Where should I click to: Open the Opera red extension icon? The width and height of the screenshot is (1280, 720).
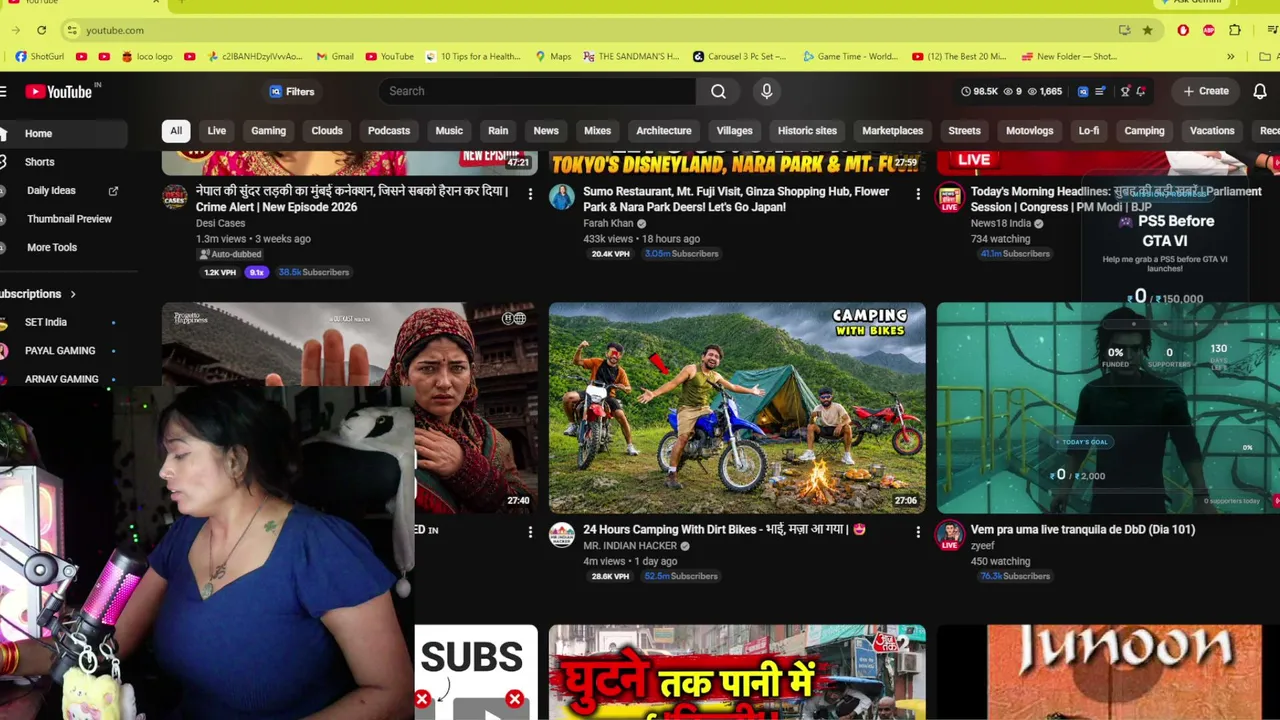click(x=1183, y=30)
